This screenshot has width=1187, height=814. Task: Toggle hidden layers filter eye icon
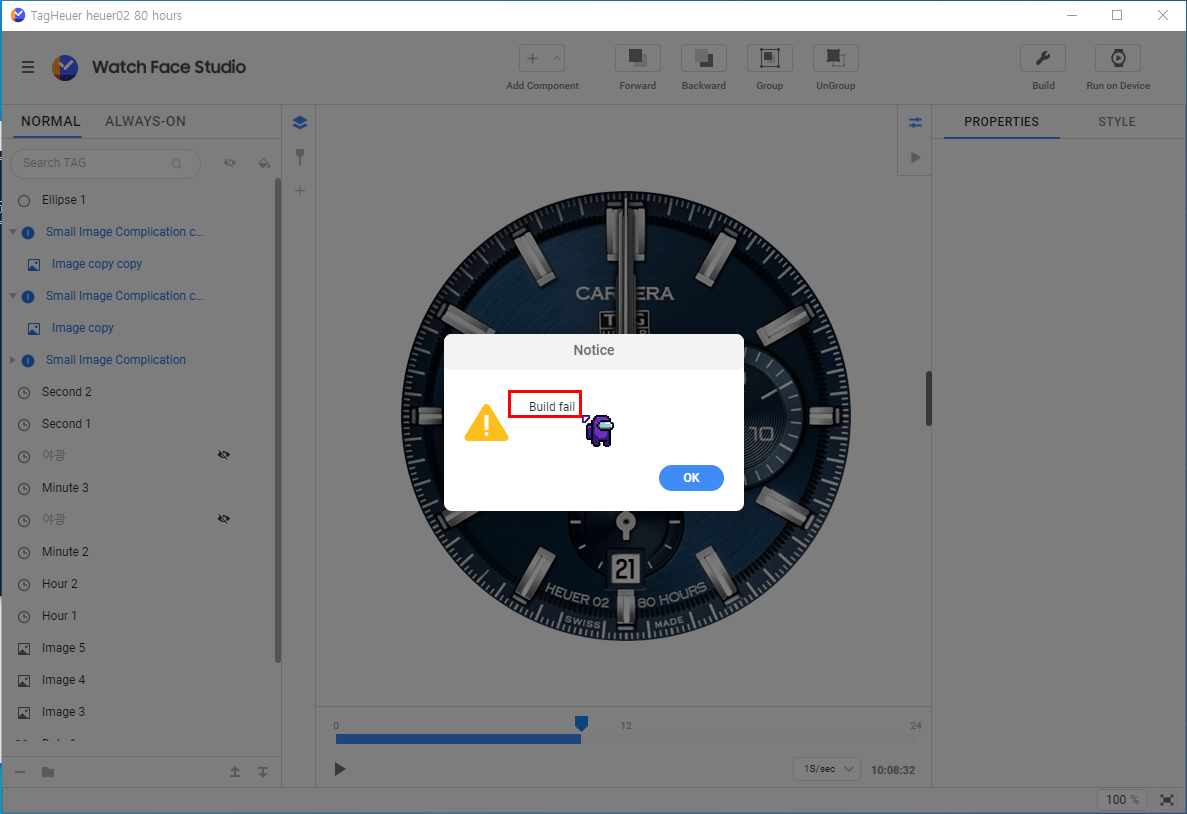point(229,163)
